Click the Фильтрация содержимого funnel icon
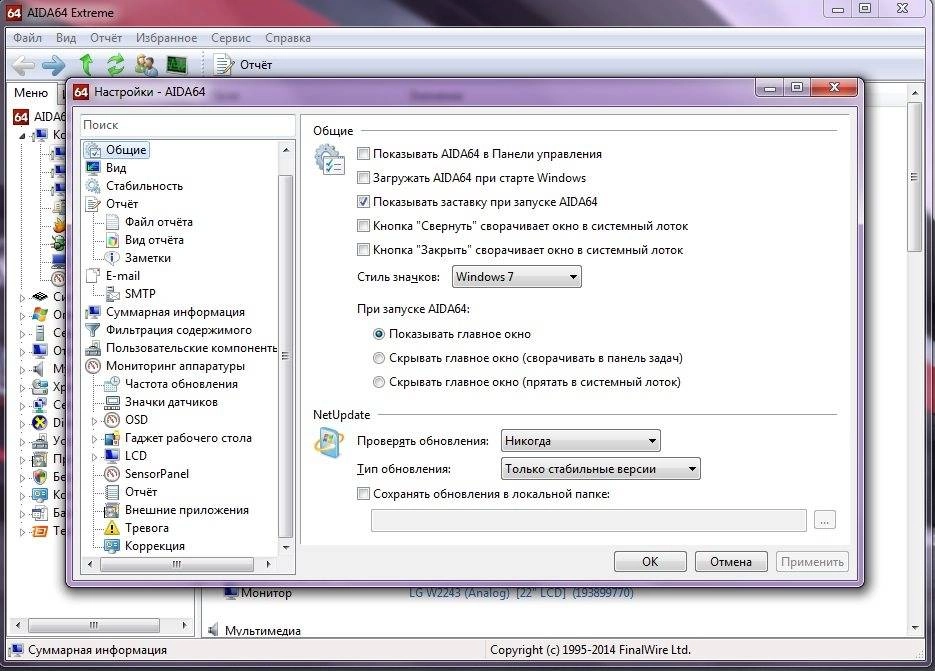935x671 pixels. pyautogui.click(x=93, y=330)
